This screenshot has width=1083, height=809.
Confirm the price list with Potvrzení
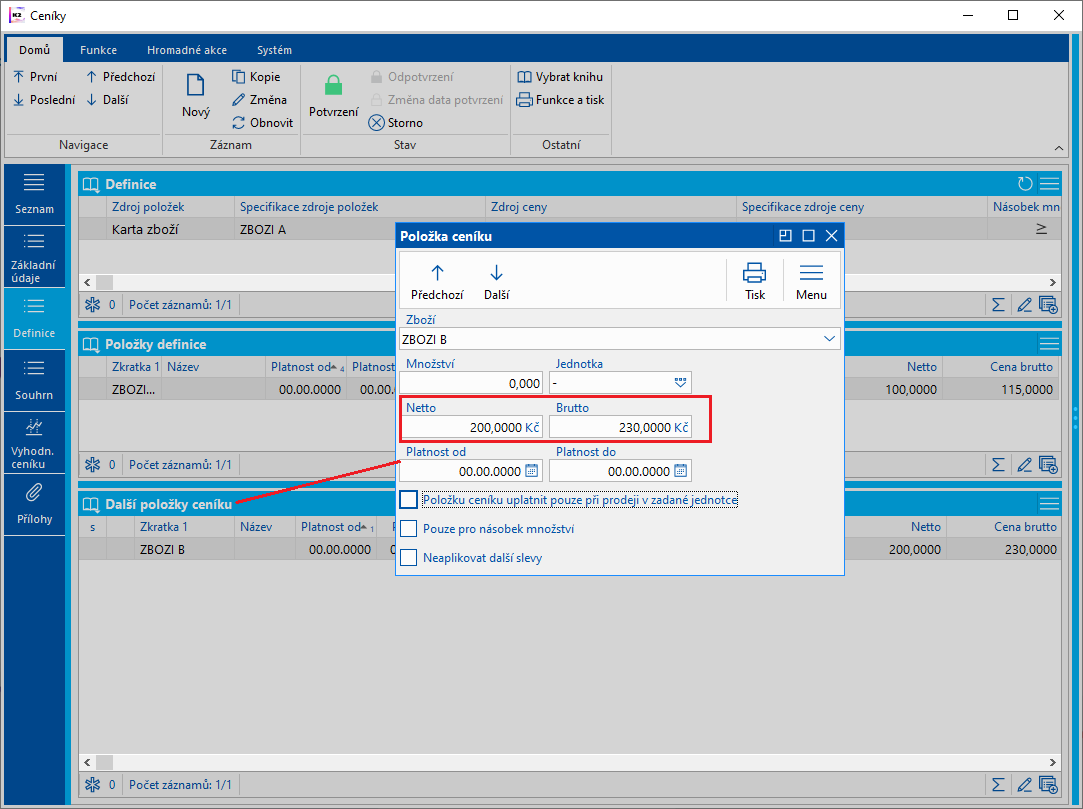(x=334, y=95)
